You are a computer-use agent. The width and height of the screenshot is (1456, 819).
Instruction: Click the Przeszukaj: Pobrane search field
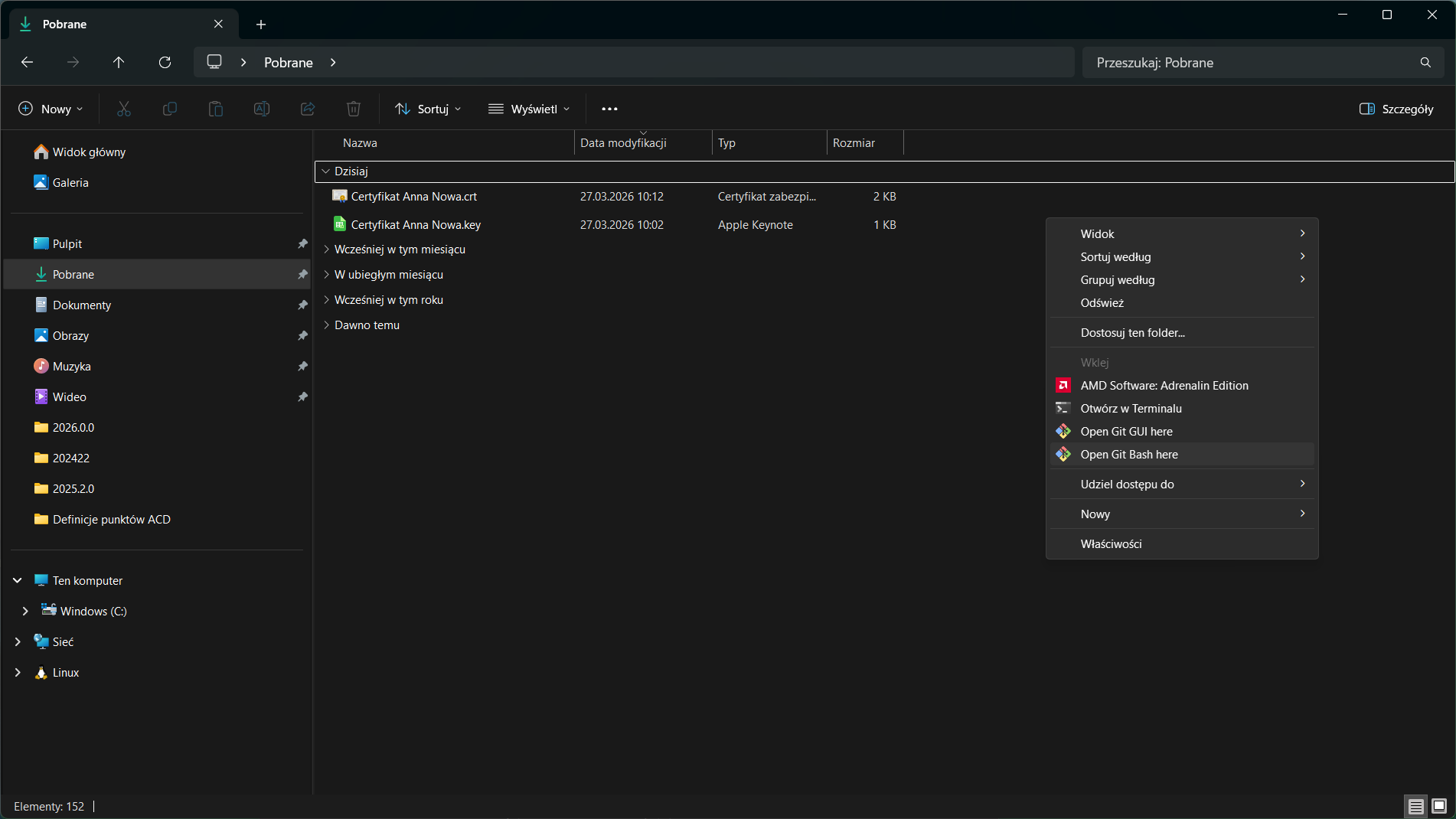1248,63
